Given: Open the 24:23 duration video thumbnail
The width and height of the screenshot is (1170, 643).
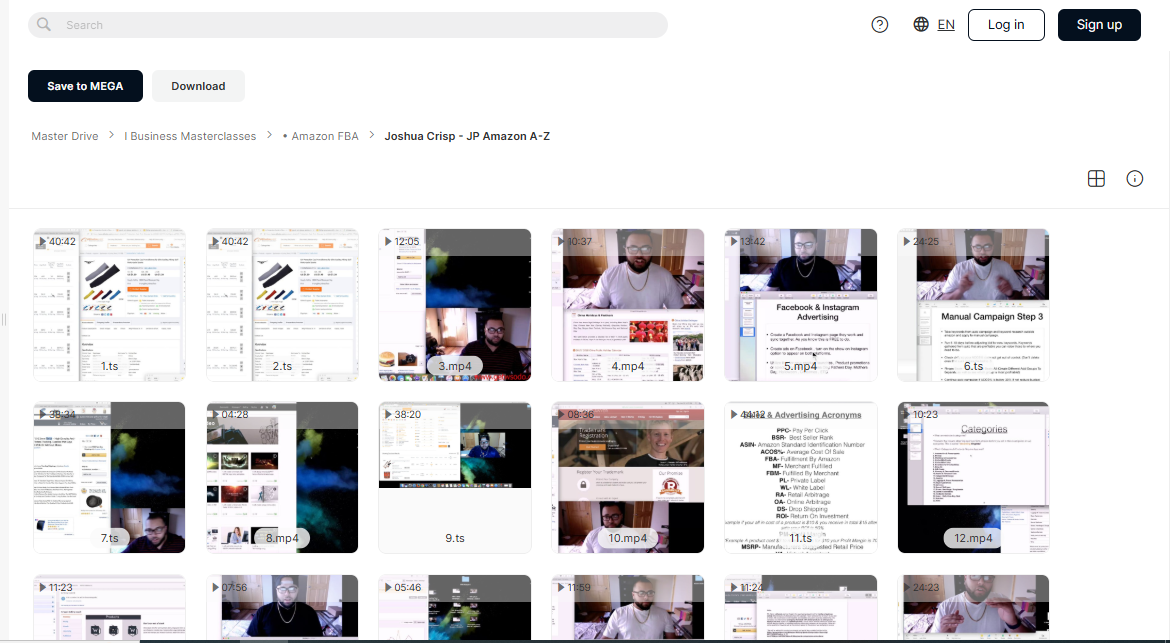Looking at the screenshot, I should tap(973, 607).
